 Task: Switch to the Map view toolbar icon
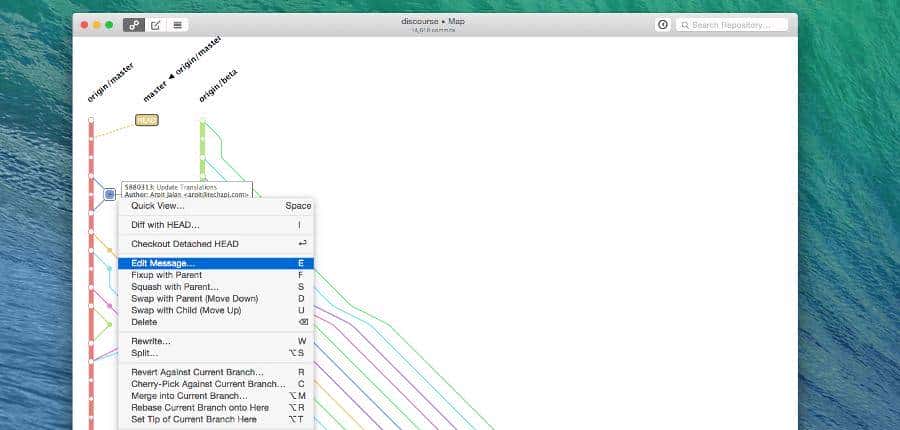(x=134, y=25)
